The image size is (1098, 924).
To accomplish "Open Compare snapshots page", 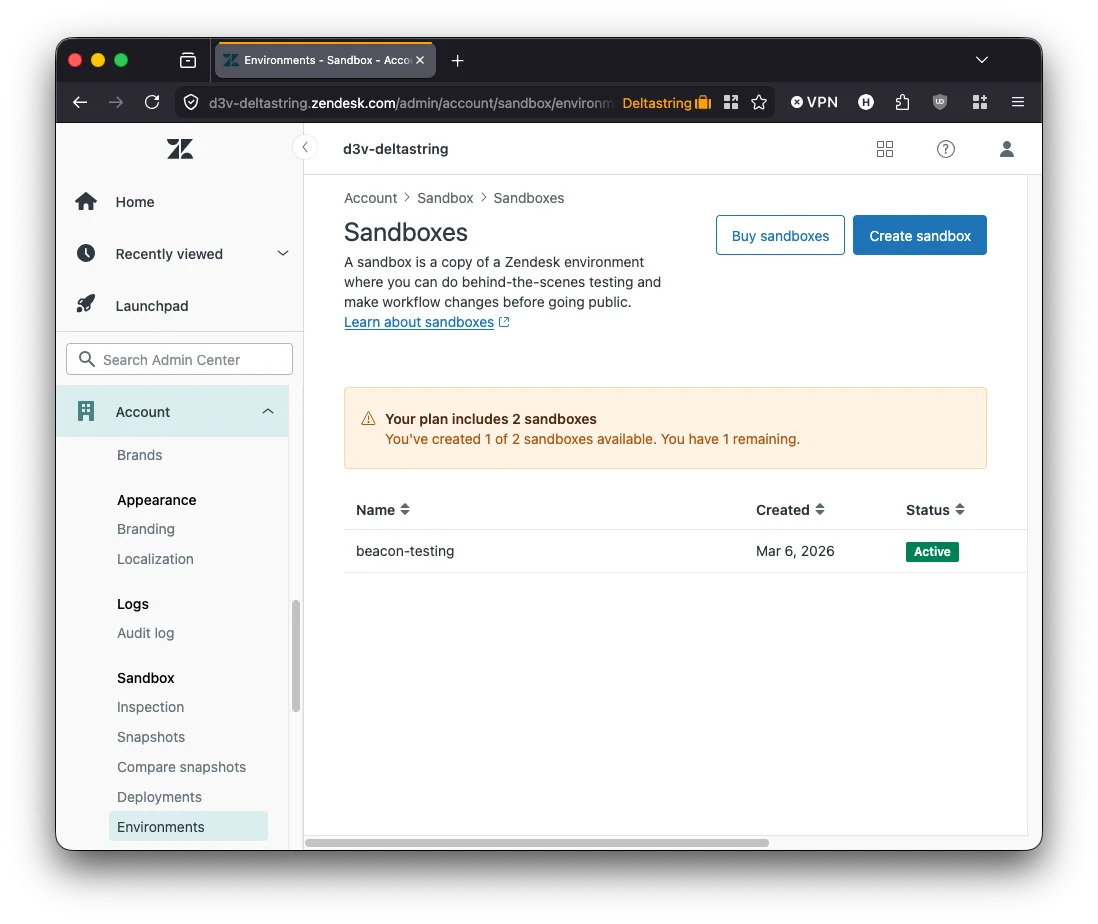I will 181,767.
